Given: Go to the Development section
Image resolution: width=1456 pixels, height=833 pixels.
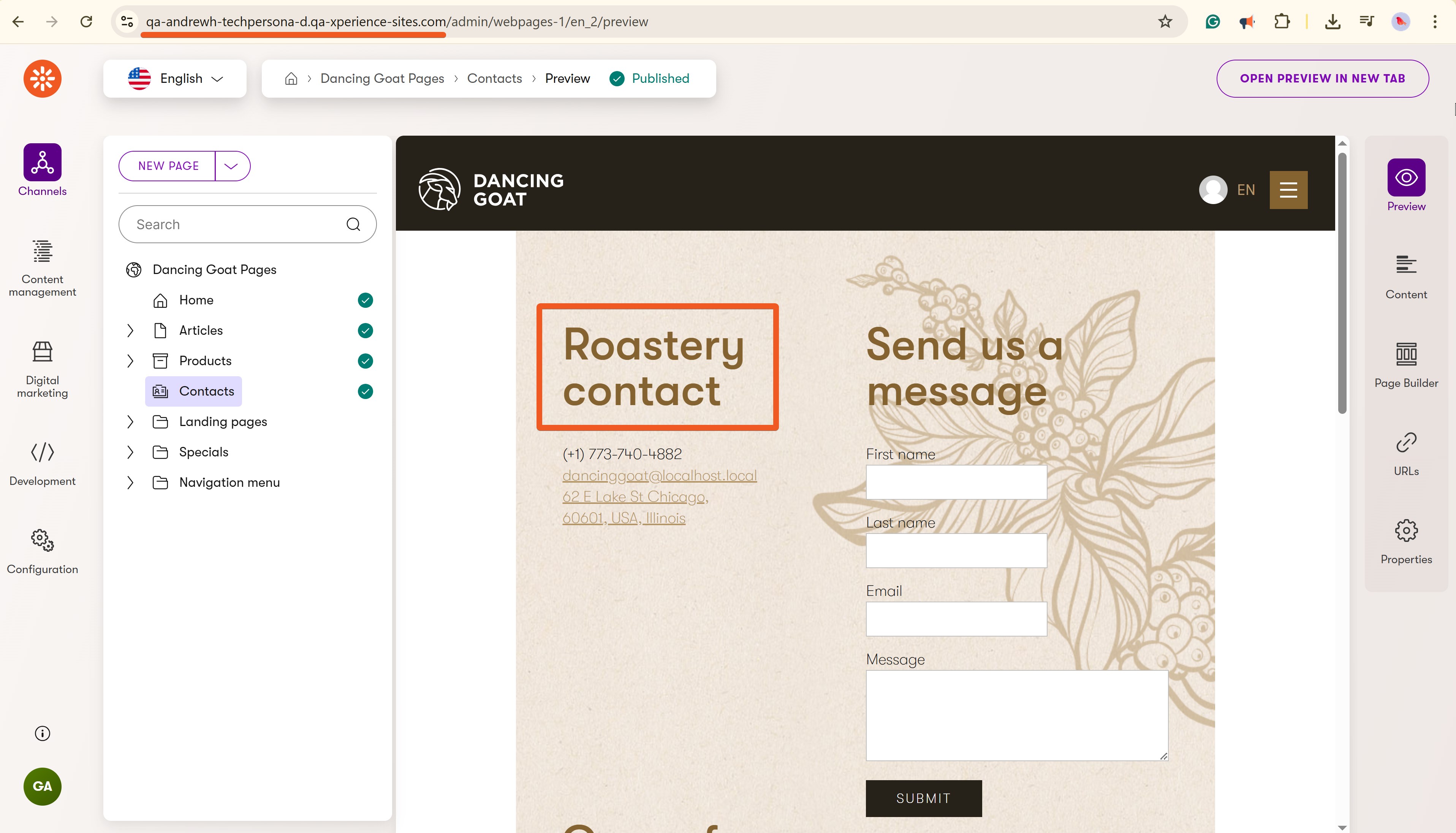Looking at the screenshot, I should coord(42,464).
